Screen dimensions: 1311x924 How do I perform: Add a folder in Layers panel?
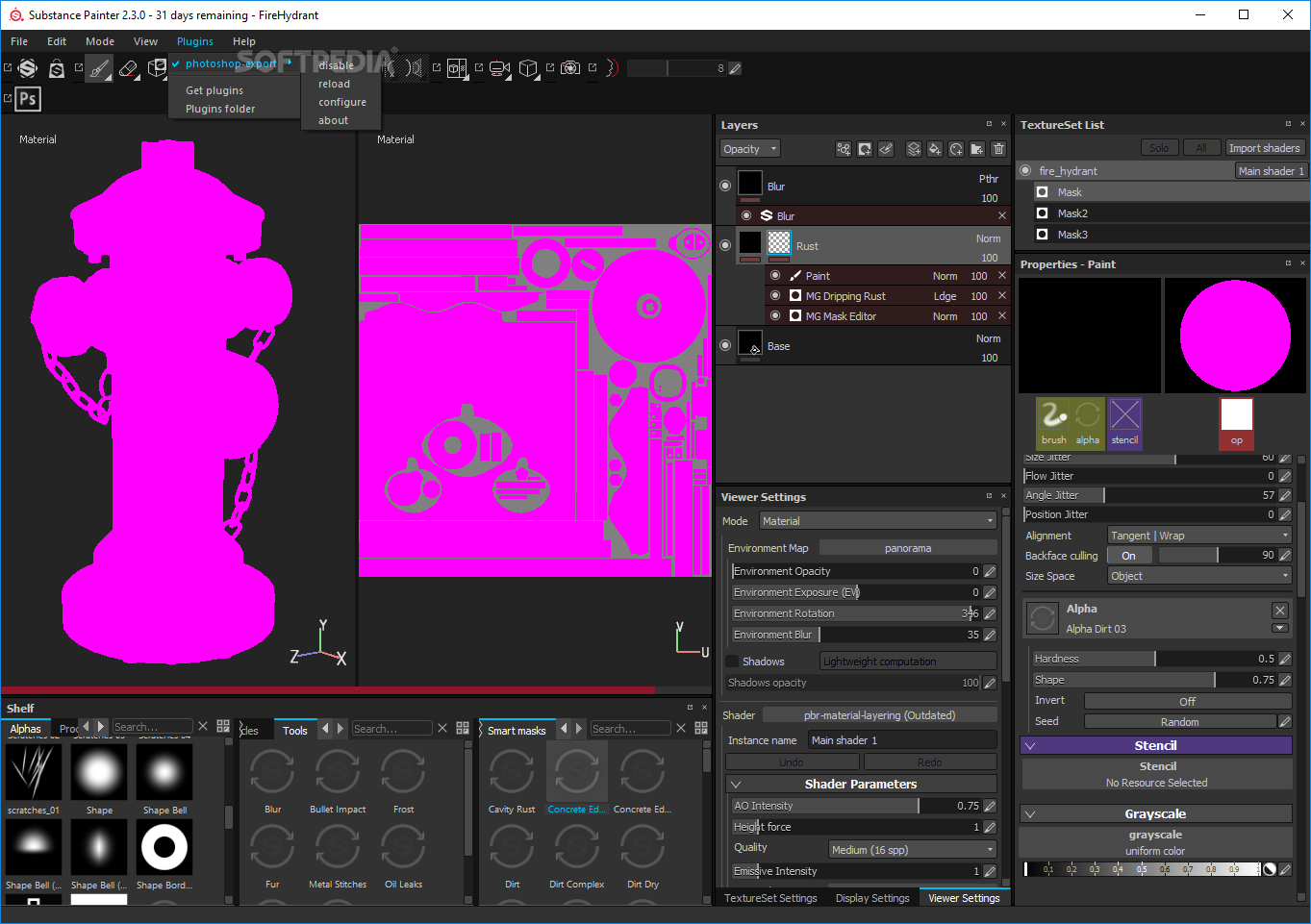[x=977, y=149]
